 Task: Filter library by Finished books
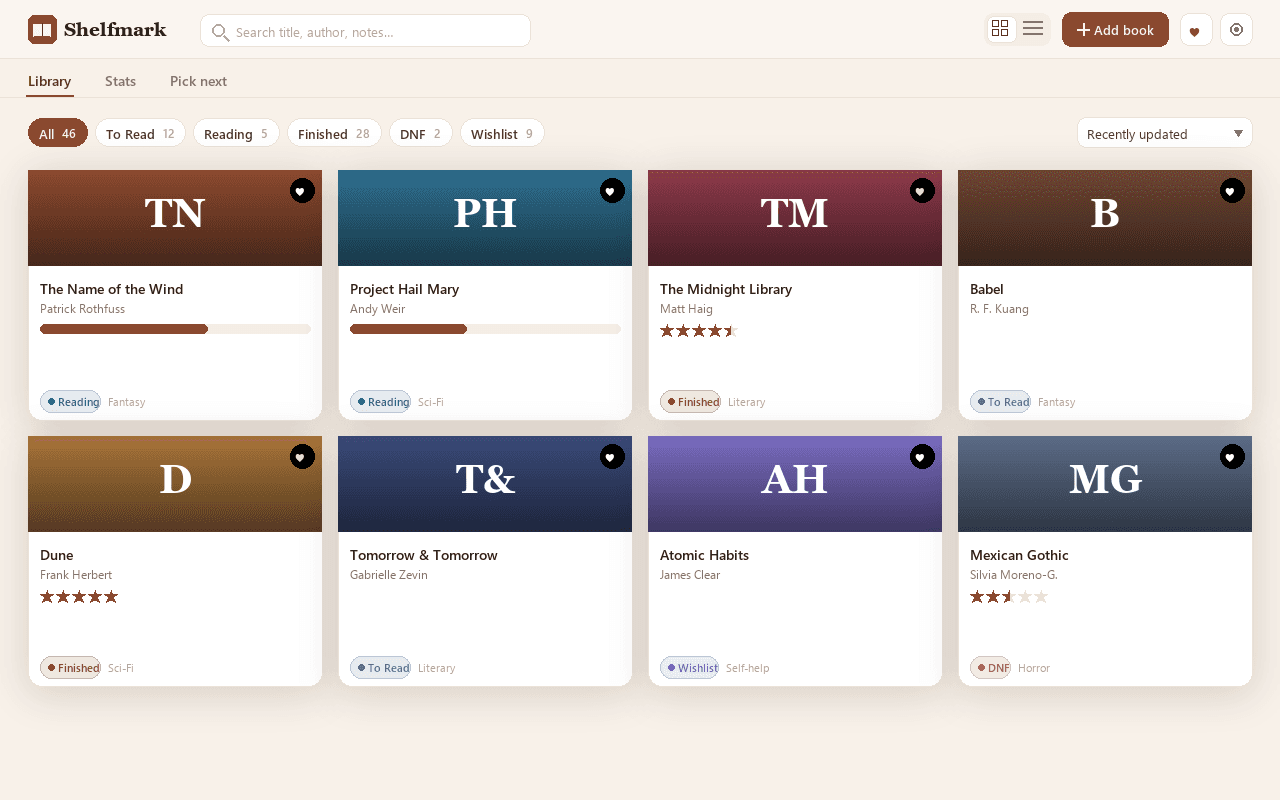pyautogui.click(x=334, y=133)
